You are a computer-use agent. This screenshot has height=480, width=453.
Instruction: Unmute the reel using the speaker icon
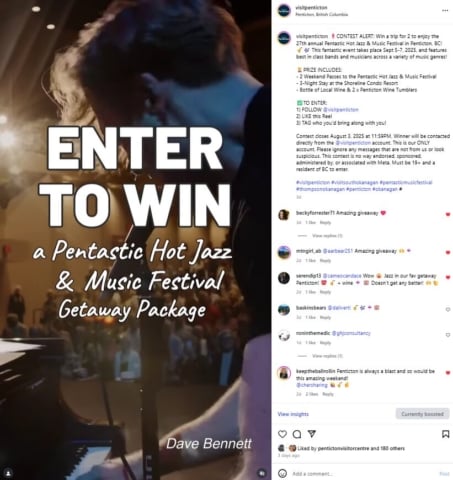(x=262, y=473)
